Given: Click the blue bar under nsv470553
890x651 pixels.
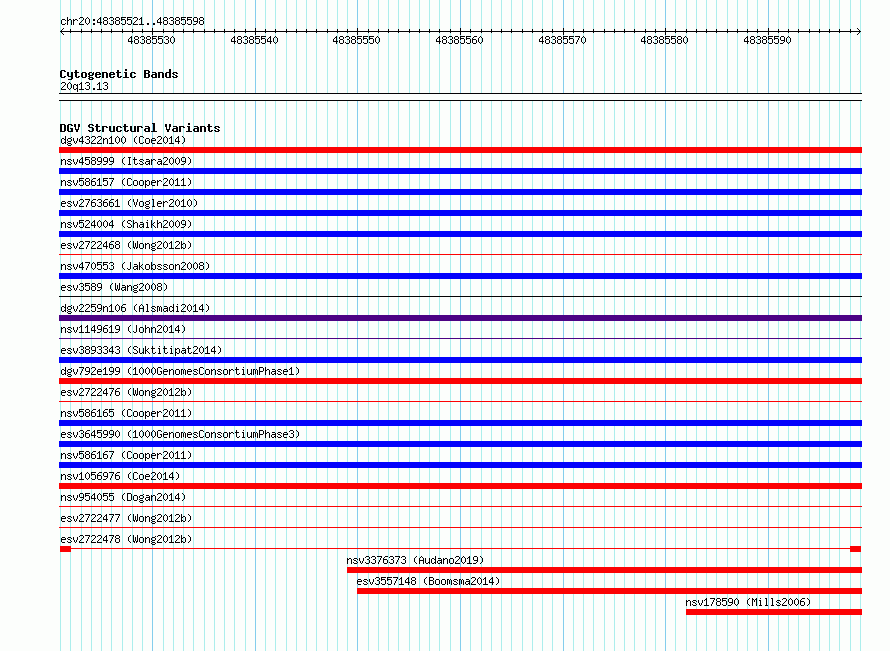Looking at the screenshot, I should point(460,276).
